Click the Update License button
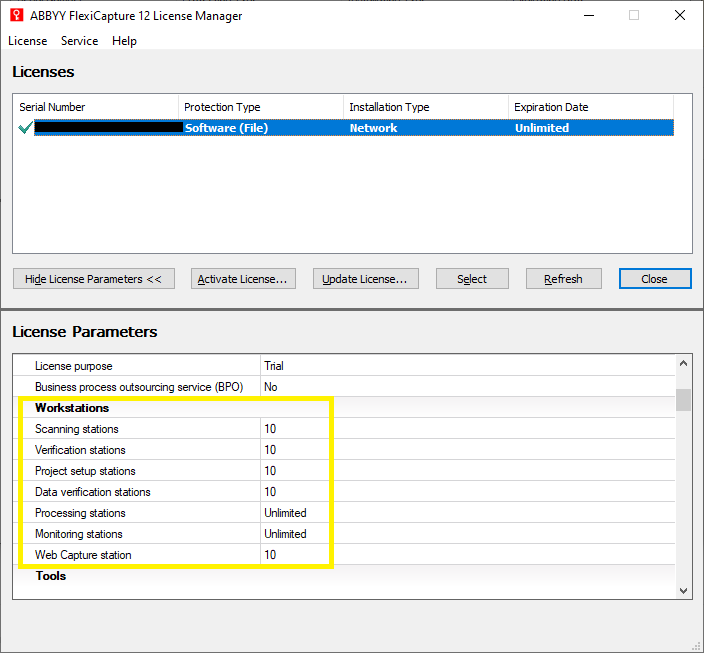The image size is (704, 653). click(365, 279)
